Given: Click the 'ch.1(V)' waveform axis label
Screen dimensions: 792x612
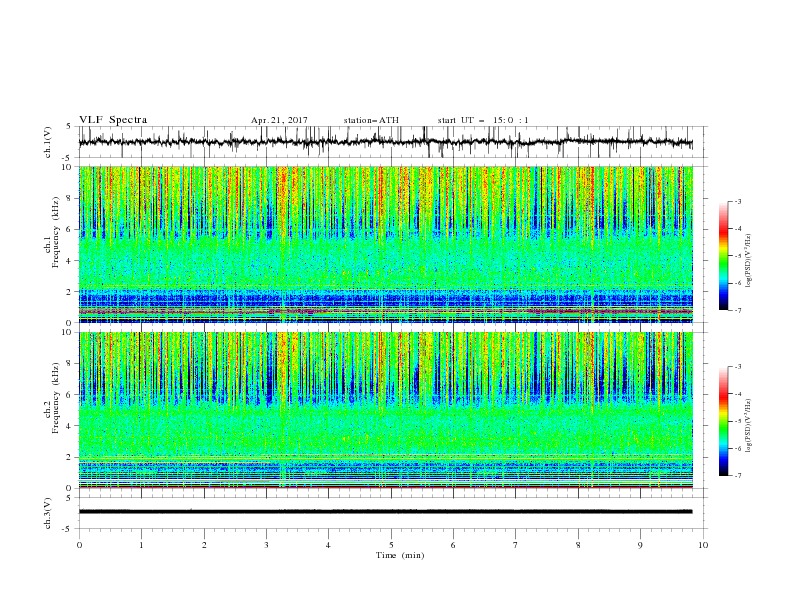Looking at the screenshot, I should pyautogui.click(x=48, y=142).
